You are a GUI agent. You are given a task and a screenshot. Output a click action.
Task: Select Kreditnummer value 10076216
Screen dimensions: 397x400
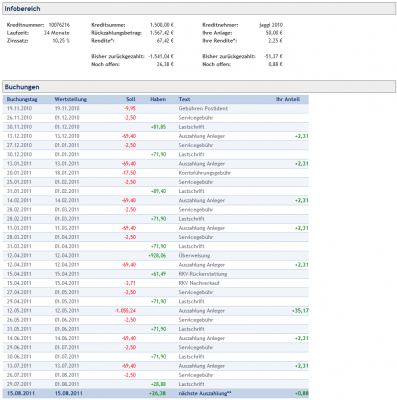[x=59, y=25]
